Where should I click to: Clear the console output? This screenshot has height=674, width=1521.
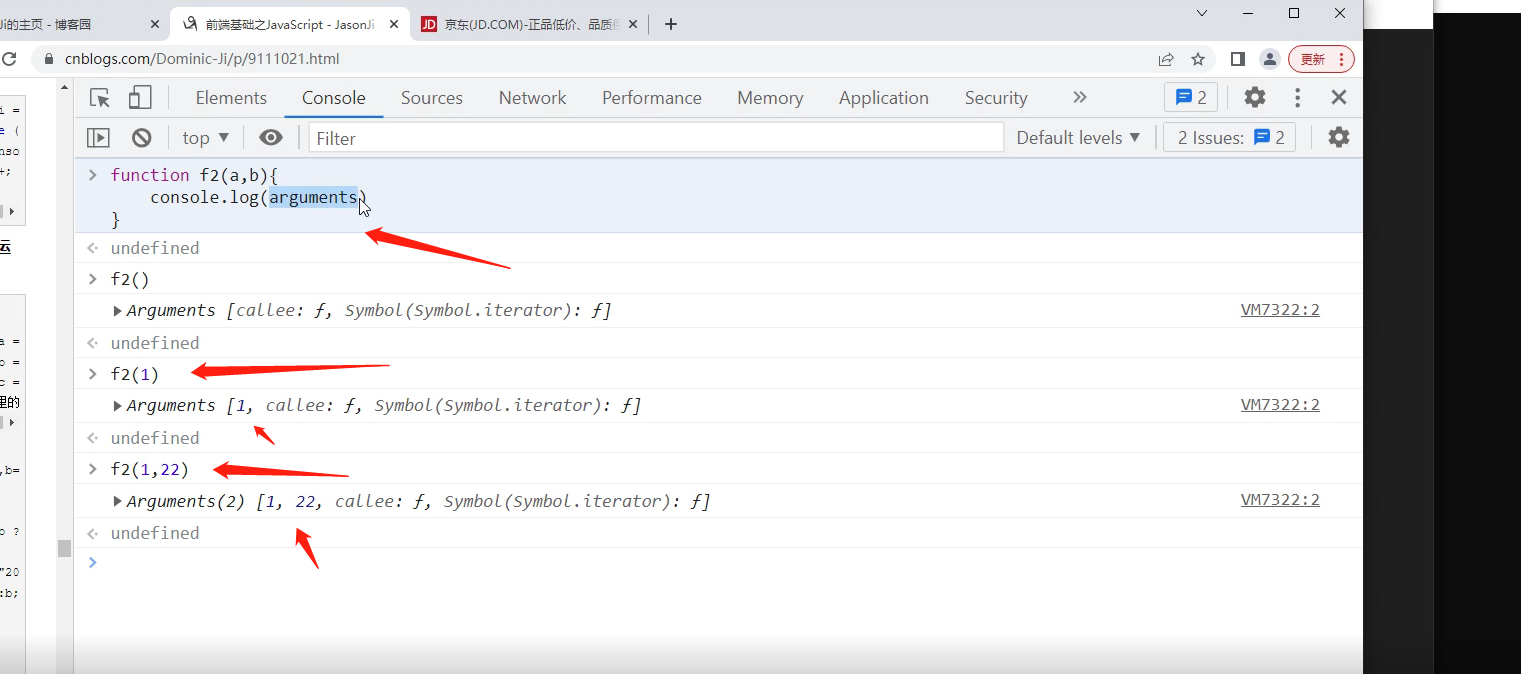tap(142, 138)
